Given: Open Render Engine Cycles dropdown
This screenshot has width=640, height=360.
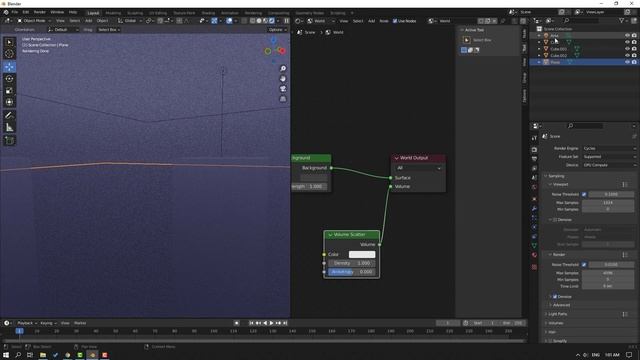Looking at the screenshot, I should [609, 148].
